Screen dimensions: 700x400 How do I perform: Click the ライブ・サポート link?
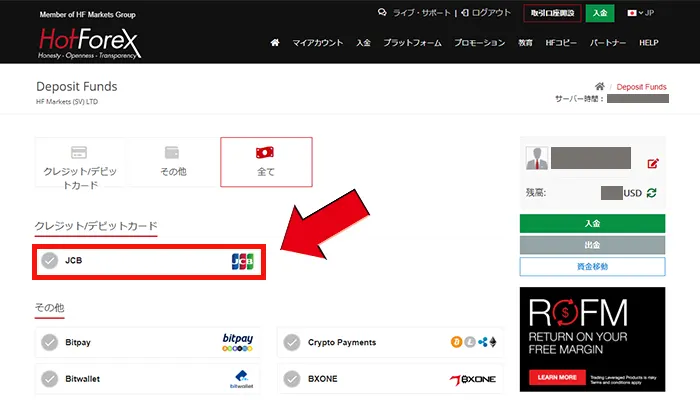(422, 13)
